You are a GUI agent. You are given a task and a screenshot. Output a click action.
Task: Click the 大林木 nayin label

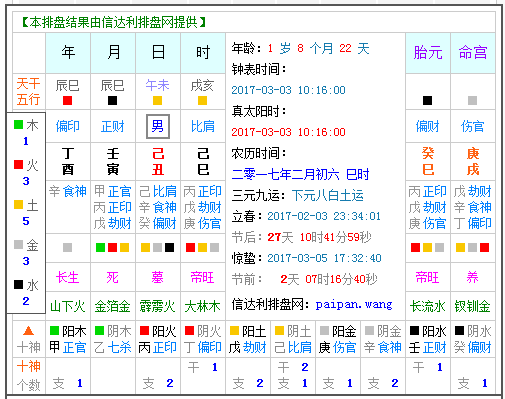click(x=202, y=306)
